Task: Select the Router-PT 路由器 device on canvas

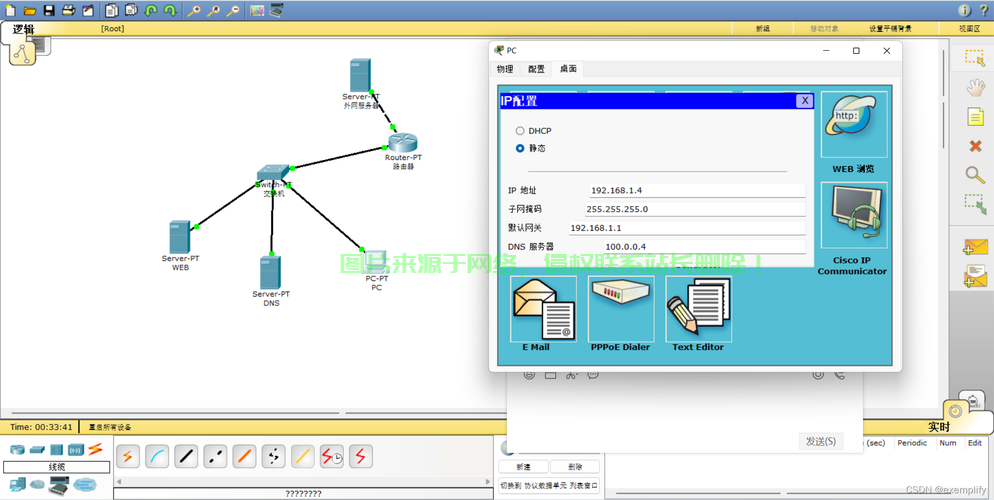Action: (404, 143)
